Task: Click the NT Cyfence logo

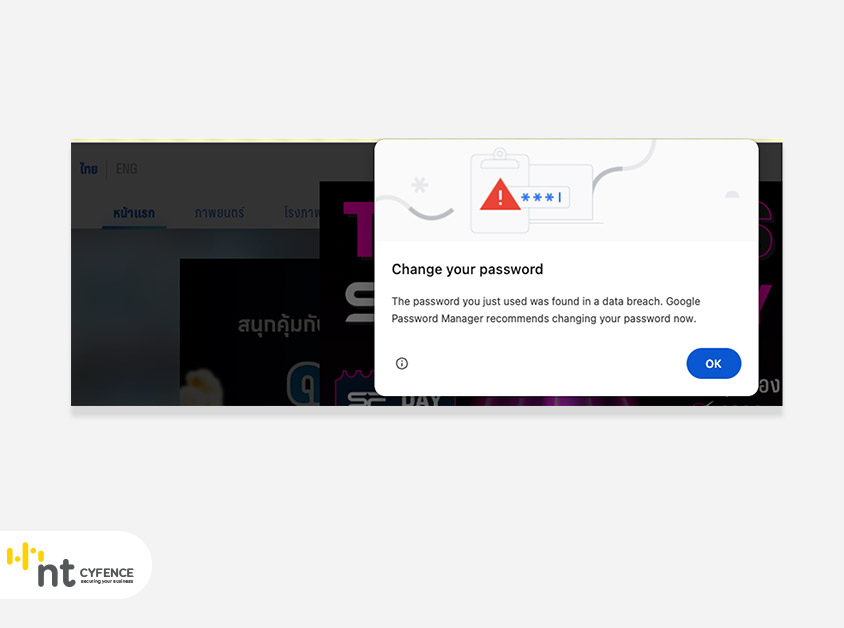Action: click(x=71, y=565)
